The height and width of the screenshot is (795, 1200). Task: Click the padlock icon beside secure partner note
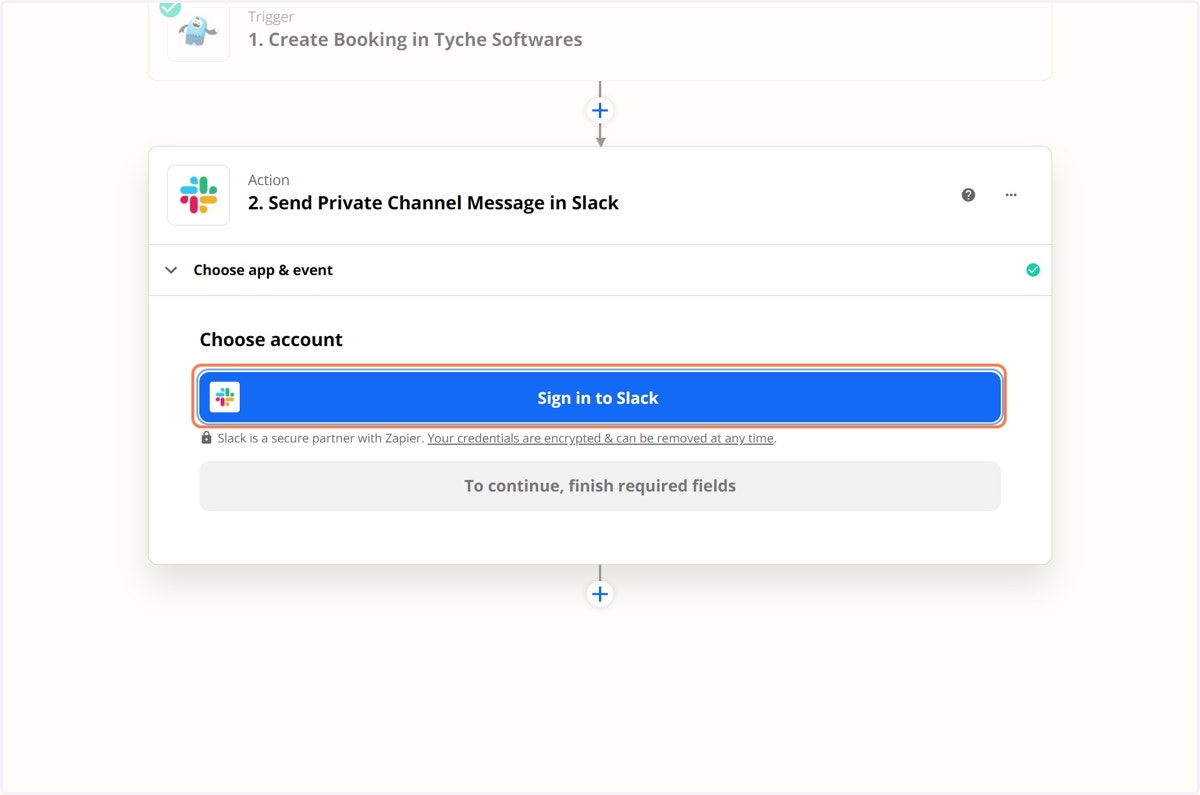(x=206, y=438)
